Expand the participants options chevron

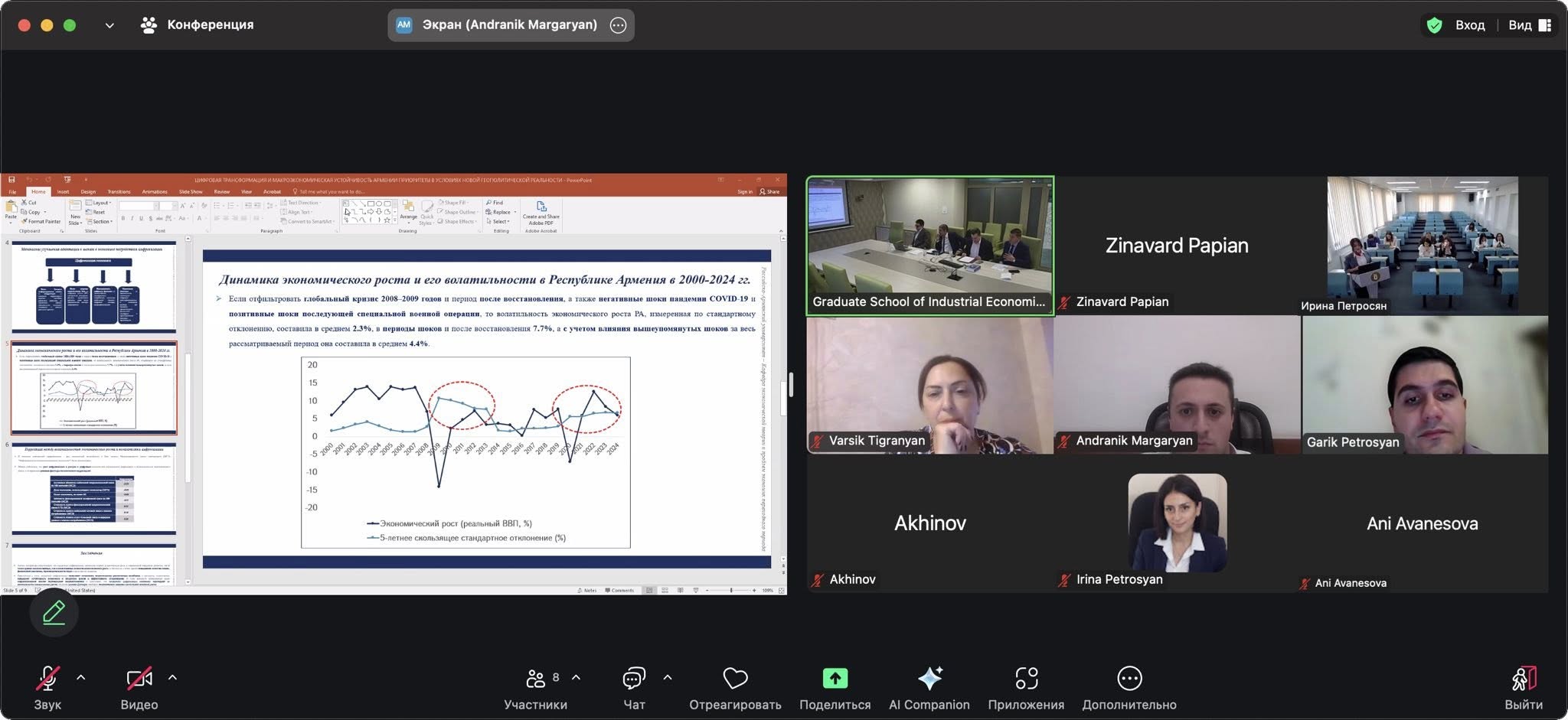click(576, 678)
